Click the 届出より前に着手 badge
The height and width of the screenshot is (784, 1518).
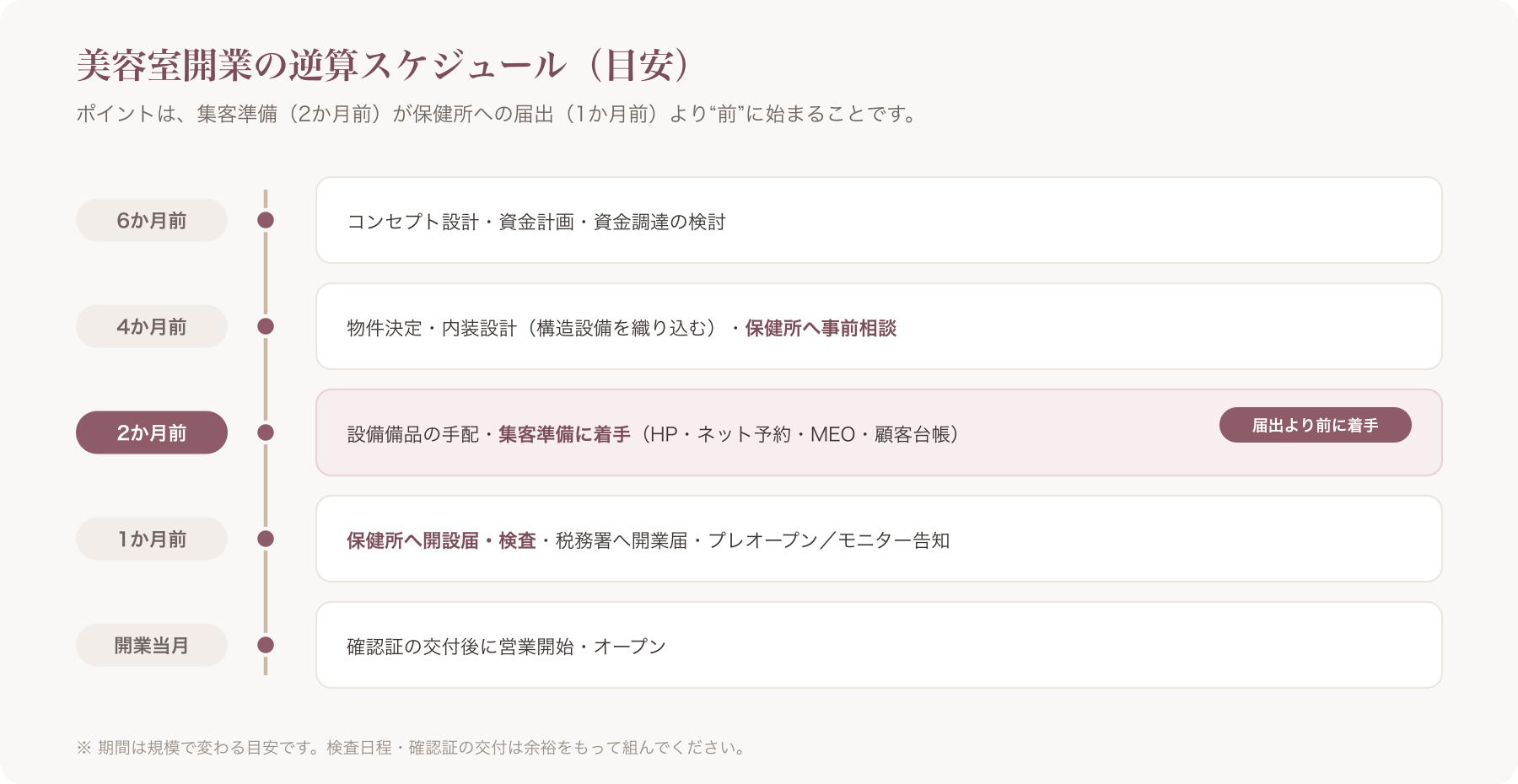pyautogui.click(x=1315, y=425)
